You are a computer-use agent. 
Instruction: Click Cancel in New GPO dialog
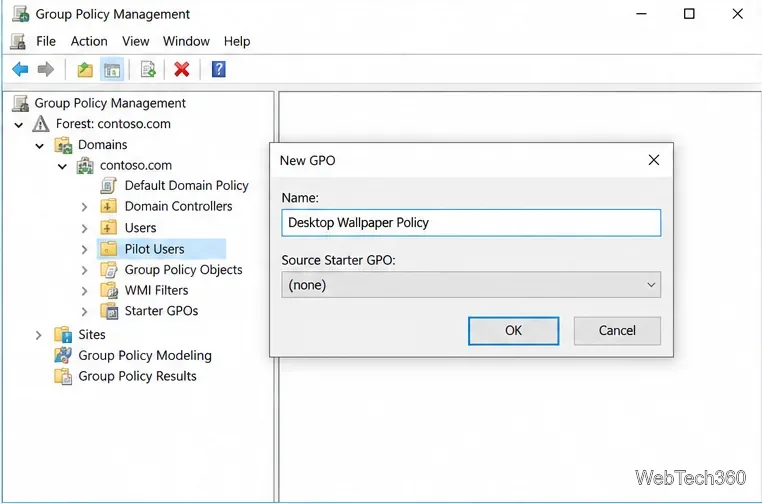[x=617, y=331]
